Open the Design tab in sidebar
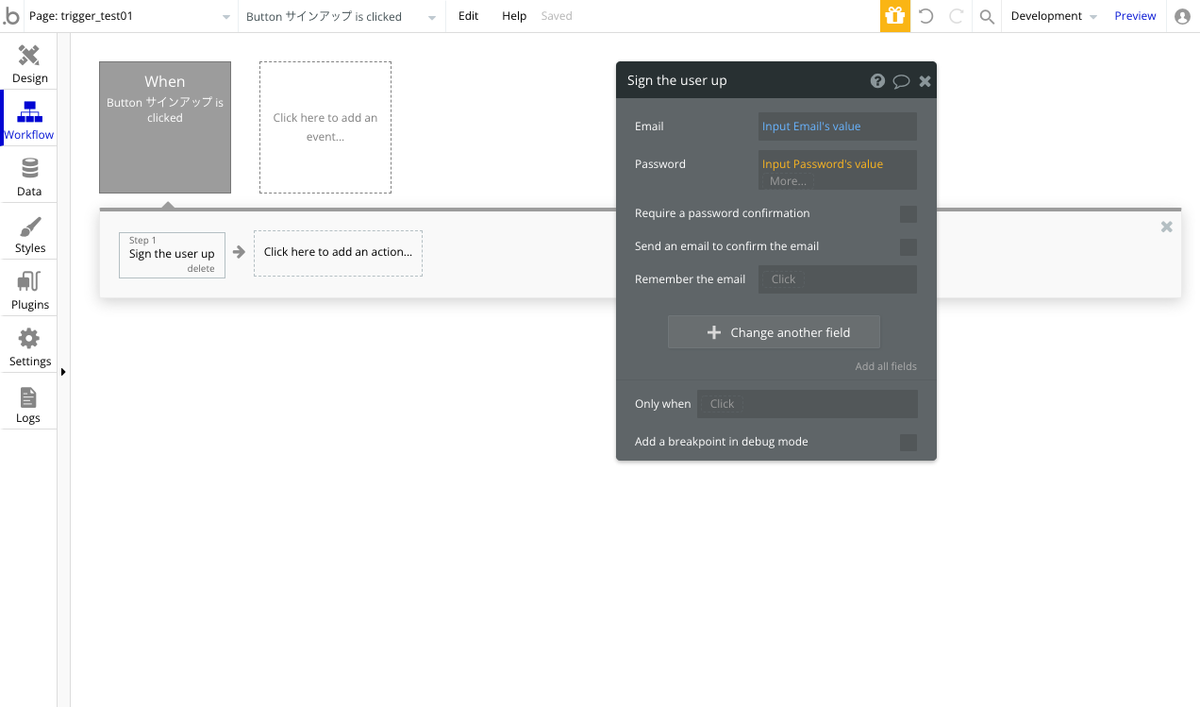The height and width of the screenshot is (707, 1200). click(29, 64)
